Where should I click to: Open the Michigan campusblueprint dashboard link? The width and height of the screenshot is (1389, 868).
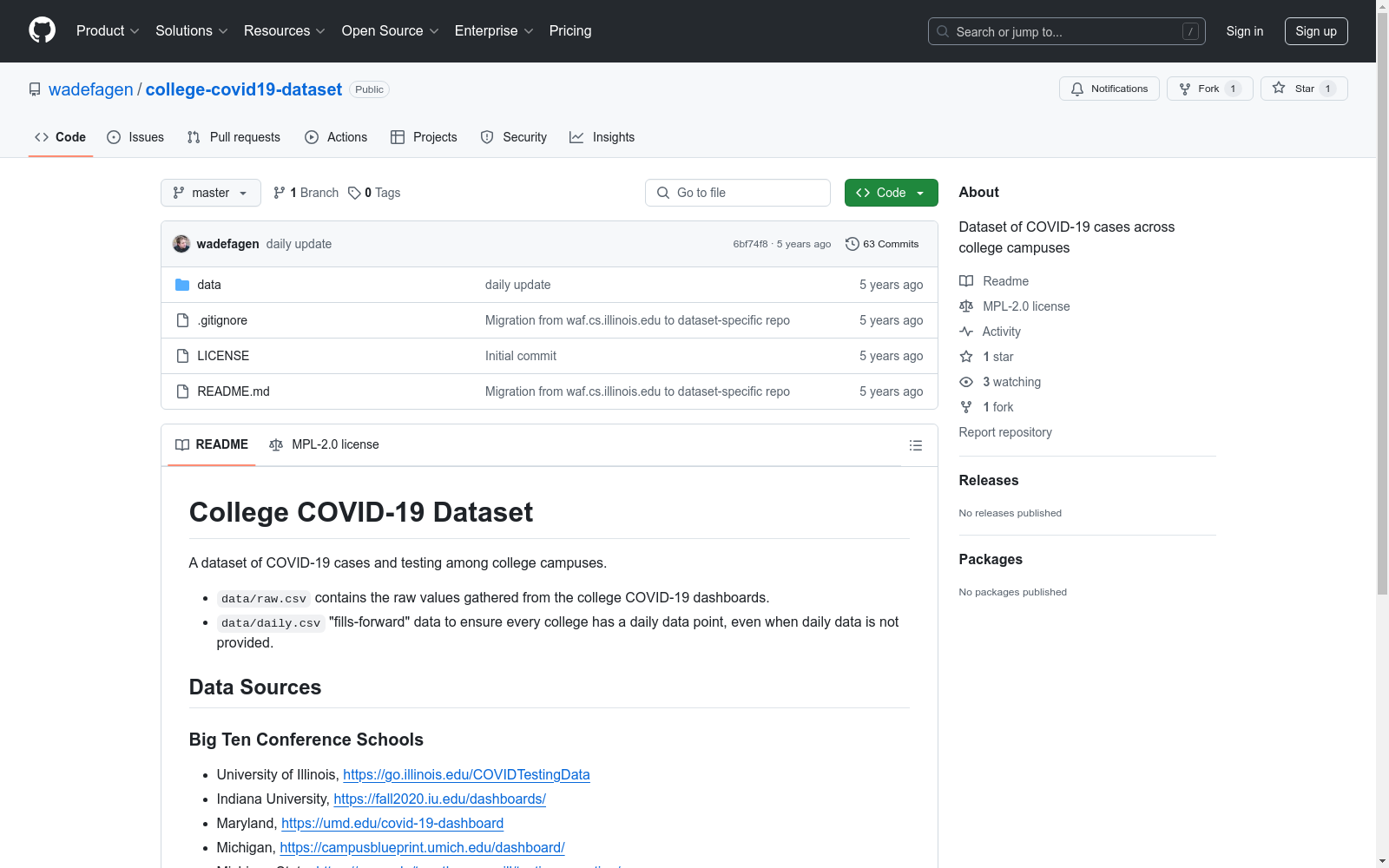[x=423, y=847]
